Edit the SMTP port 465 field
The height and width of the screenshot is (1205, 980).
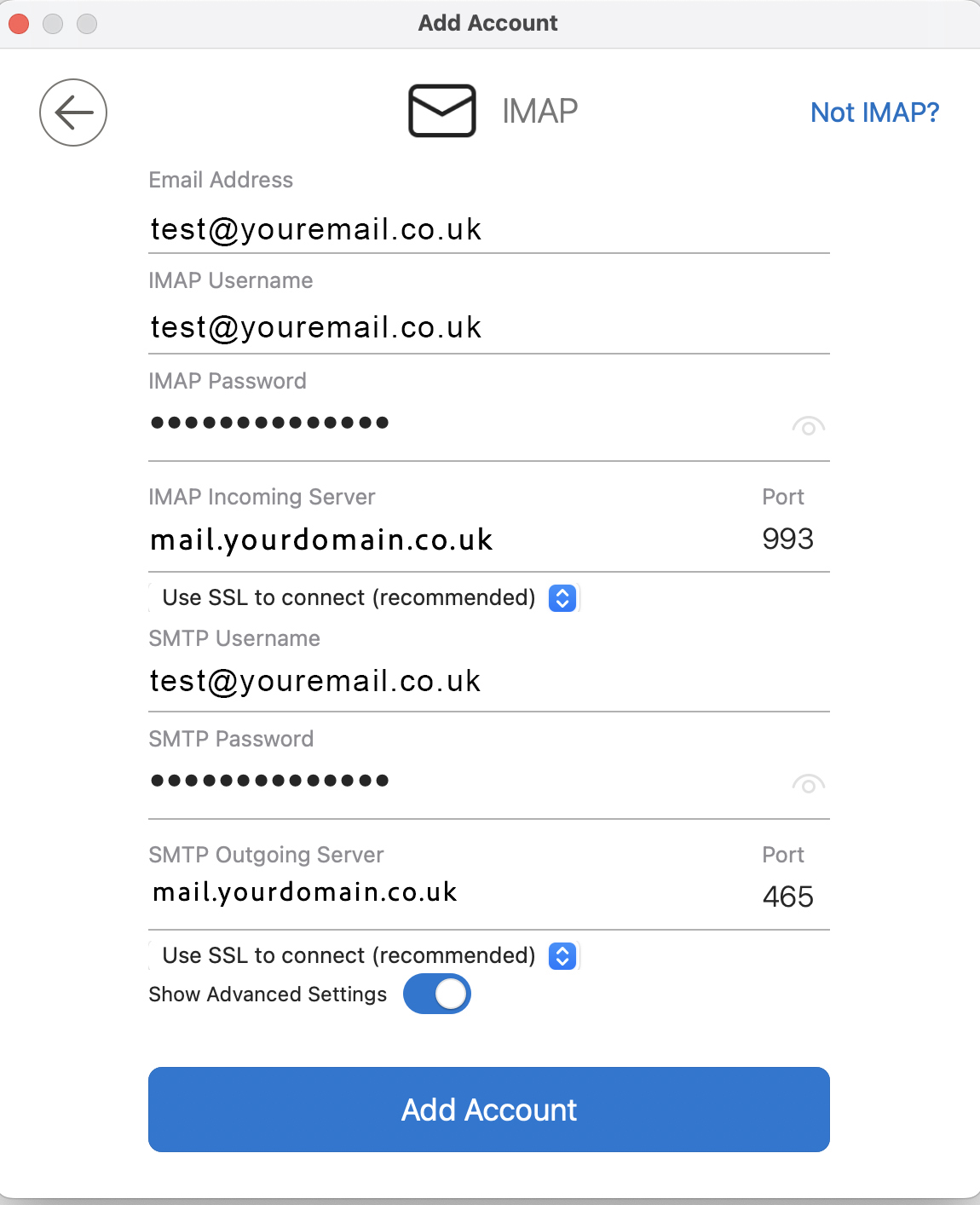787,897
